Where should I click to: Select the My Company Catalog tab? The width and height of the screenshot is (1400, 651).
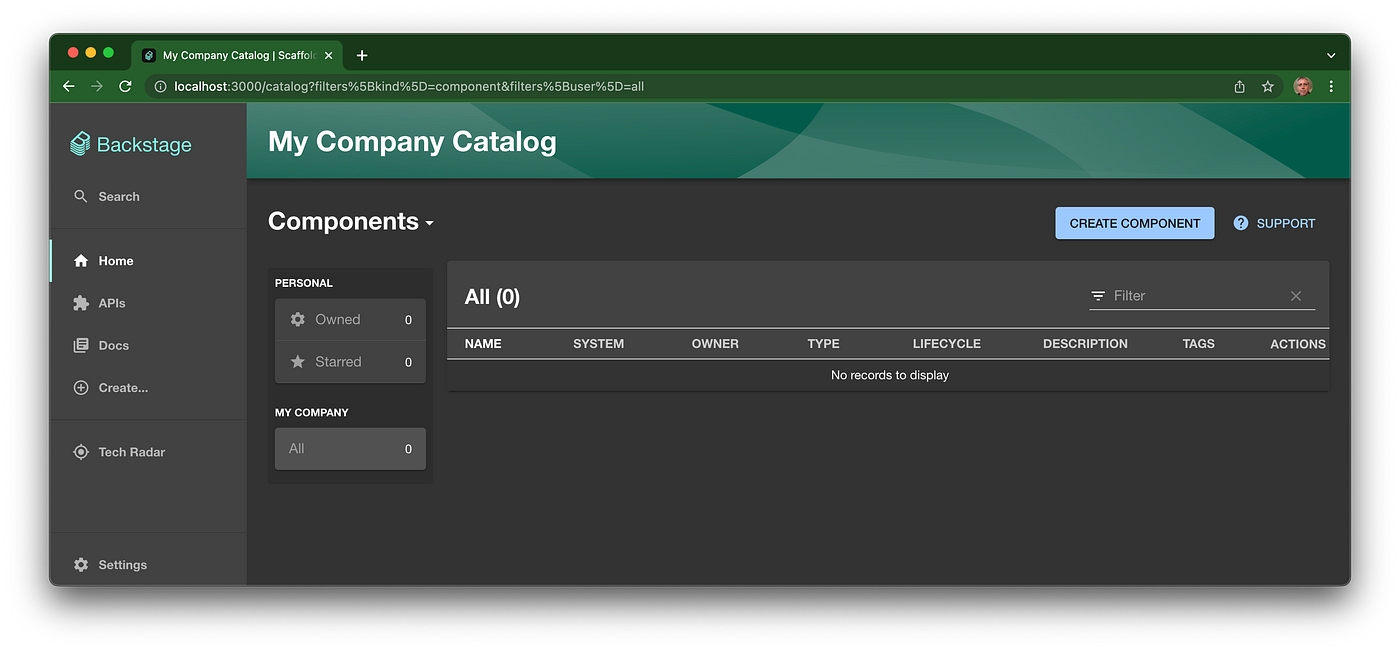point(237,55)
